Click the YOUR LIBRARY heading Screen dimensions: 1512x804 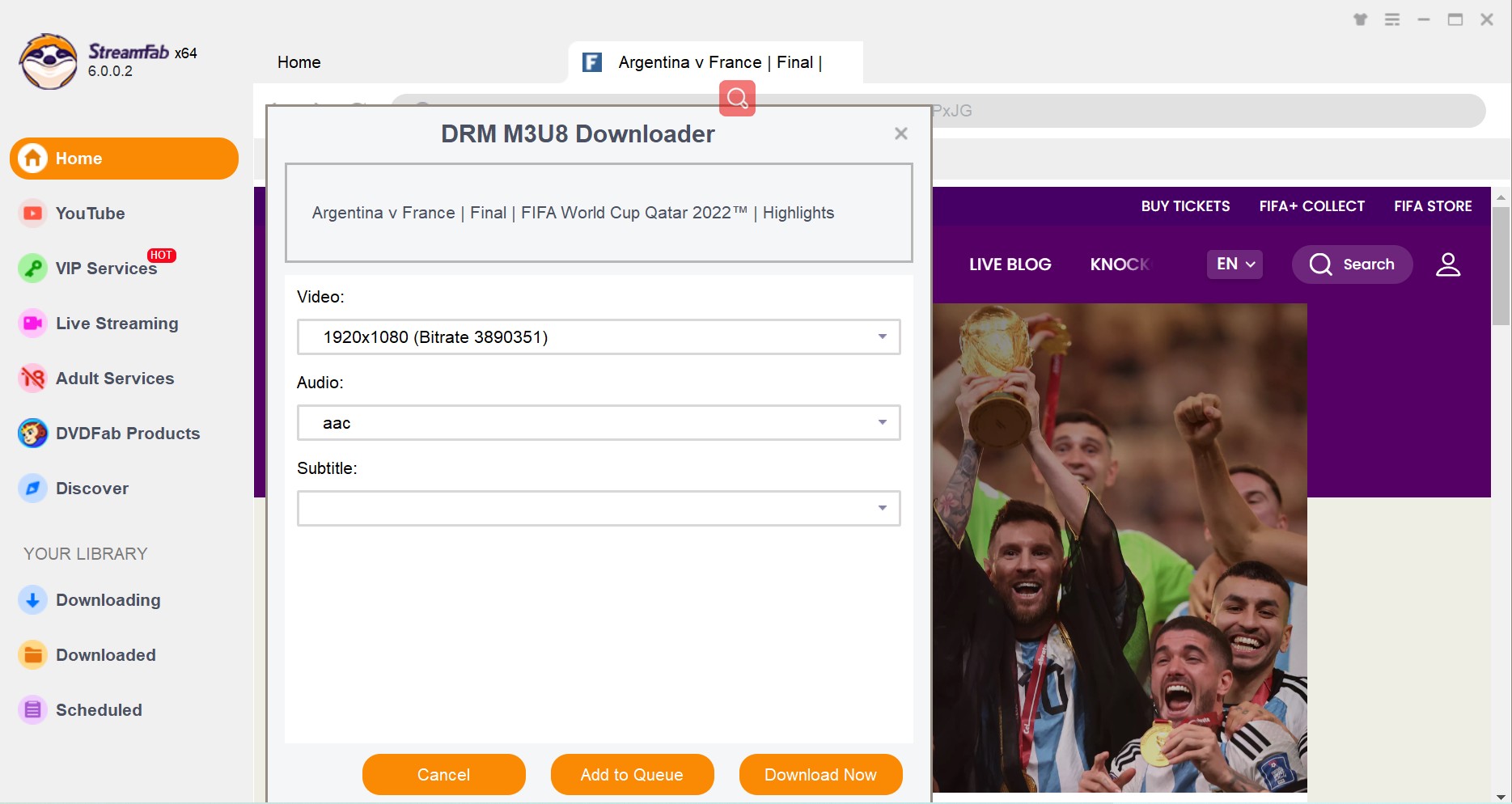point(86,554)
